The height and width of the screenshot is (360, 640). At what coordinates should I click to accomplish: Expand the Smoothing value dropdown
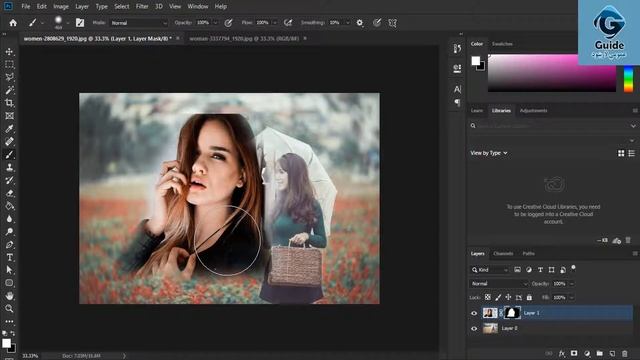click(x=347, y=23)
